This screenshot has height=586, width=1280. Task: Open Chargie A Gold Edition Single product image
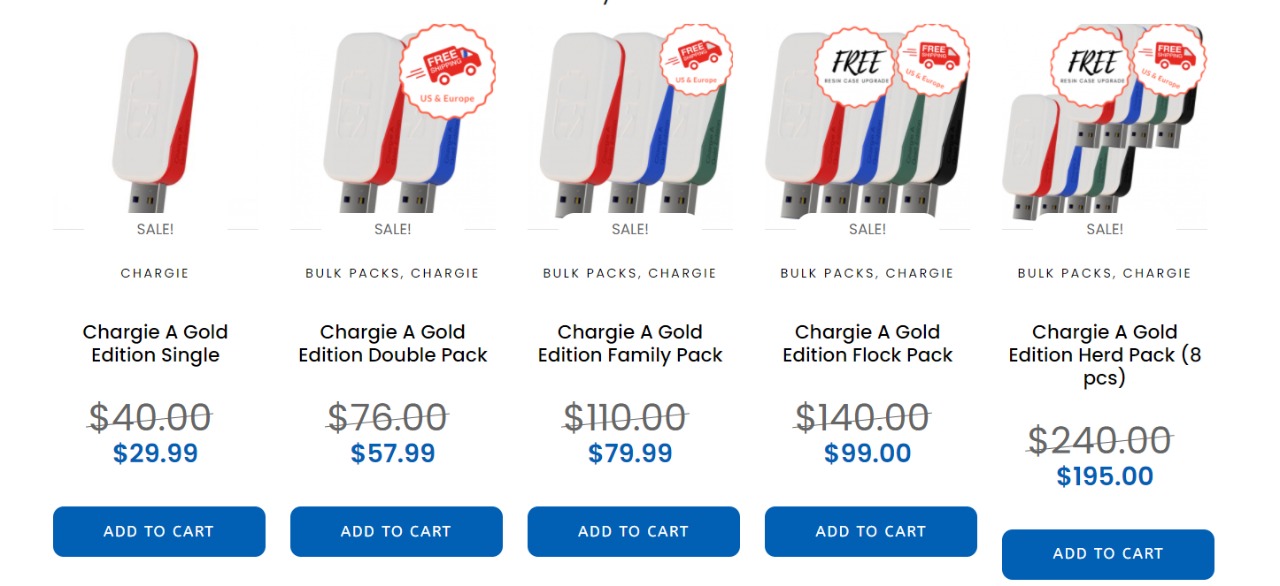pos(155,125)
